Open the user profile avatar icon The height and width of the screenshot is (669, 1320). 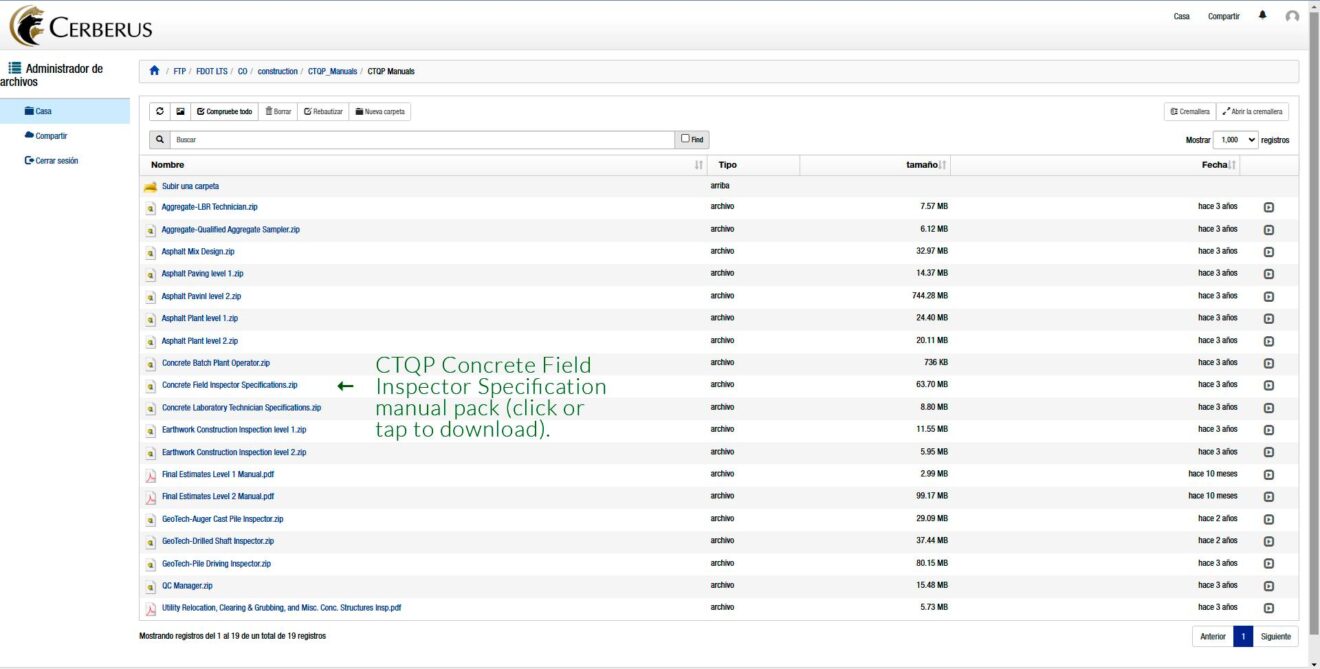click(x=1292, y=16)
